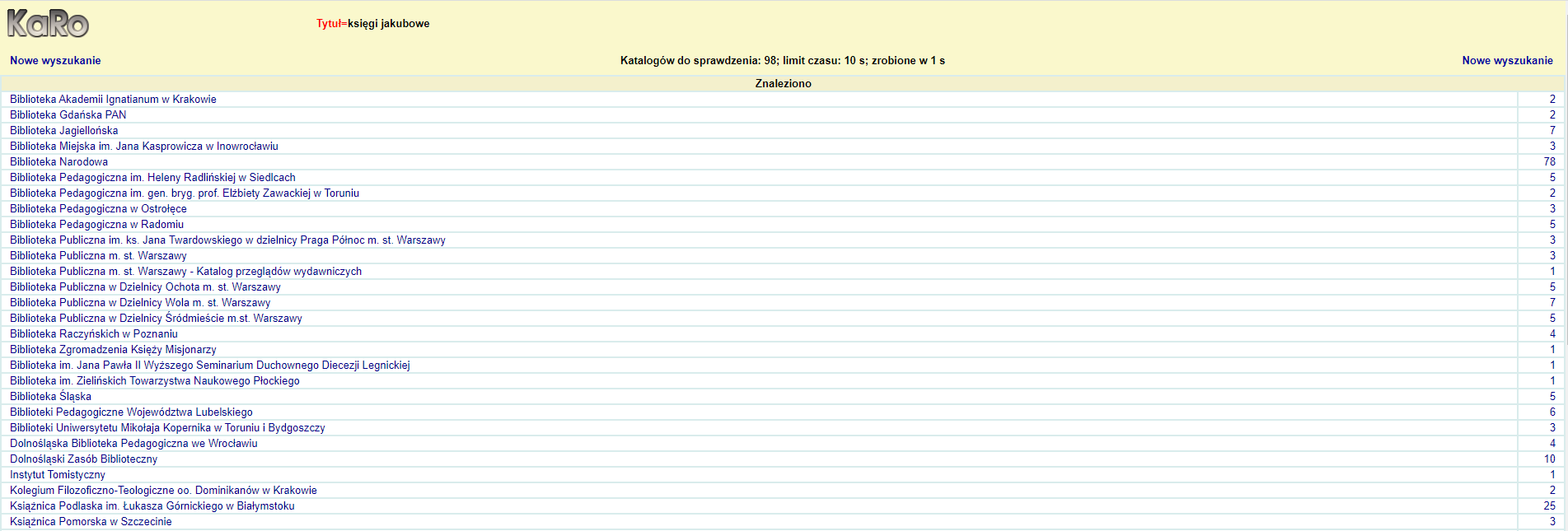Open Biblioteka Pedagogiczna w Radomiu

click(x=96, y=224)
